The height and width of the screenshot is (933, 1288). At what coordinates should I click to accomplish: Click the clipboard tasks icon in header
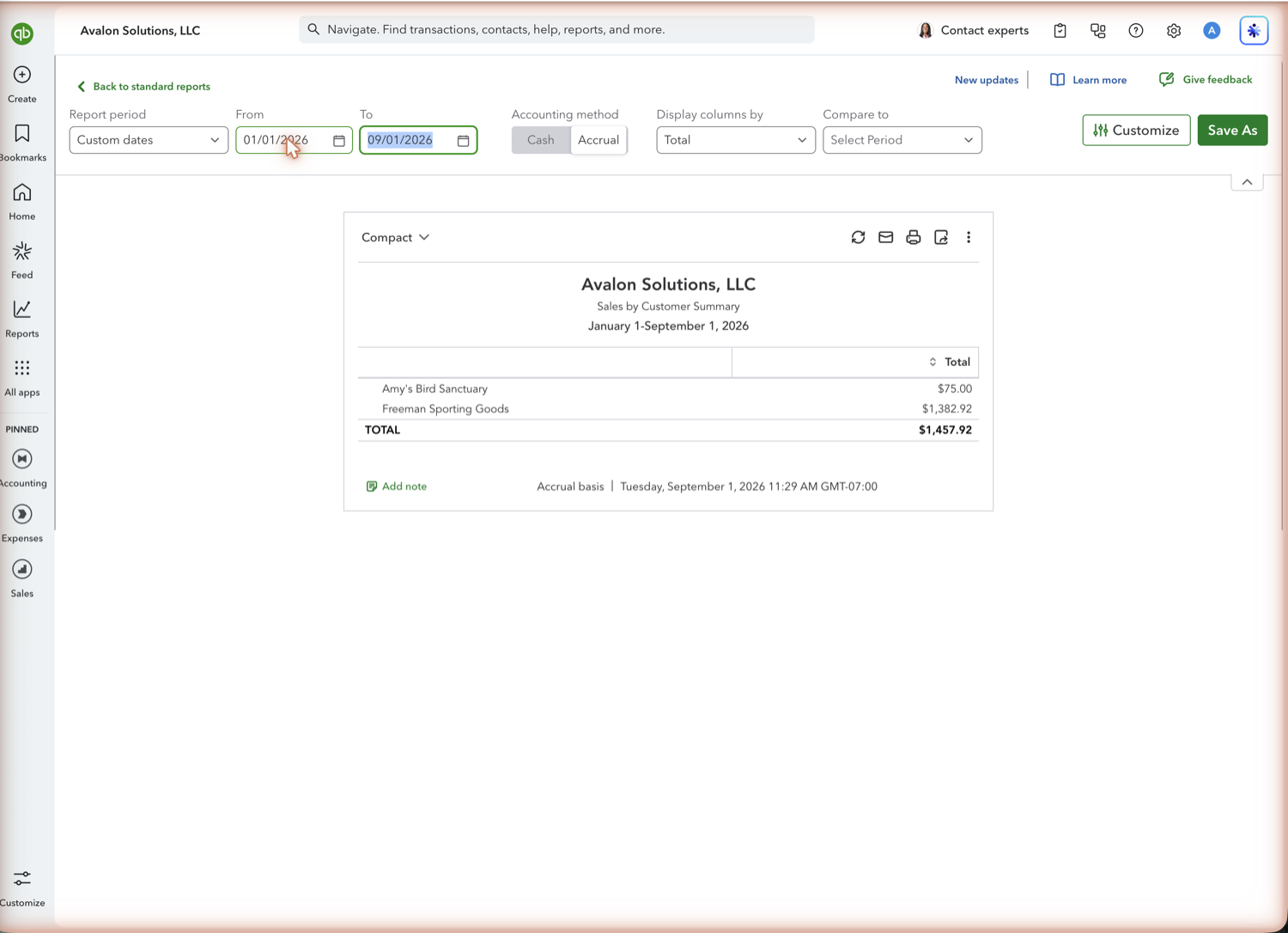[x=1060, y=31]
